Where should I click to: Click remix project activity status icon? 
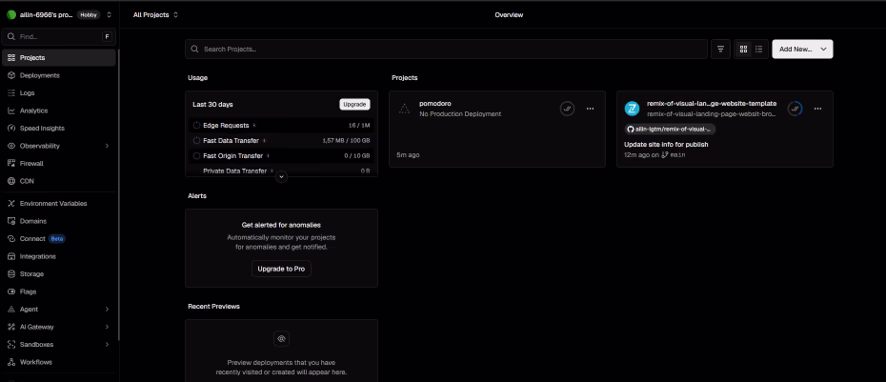(795, 108)
